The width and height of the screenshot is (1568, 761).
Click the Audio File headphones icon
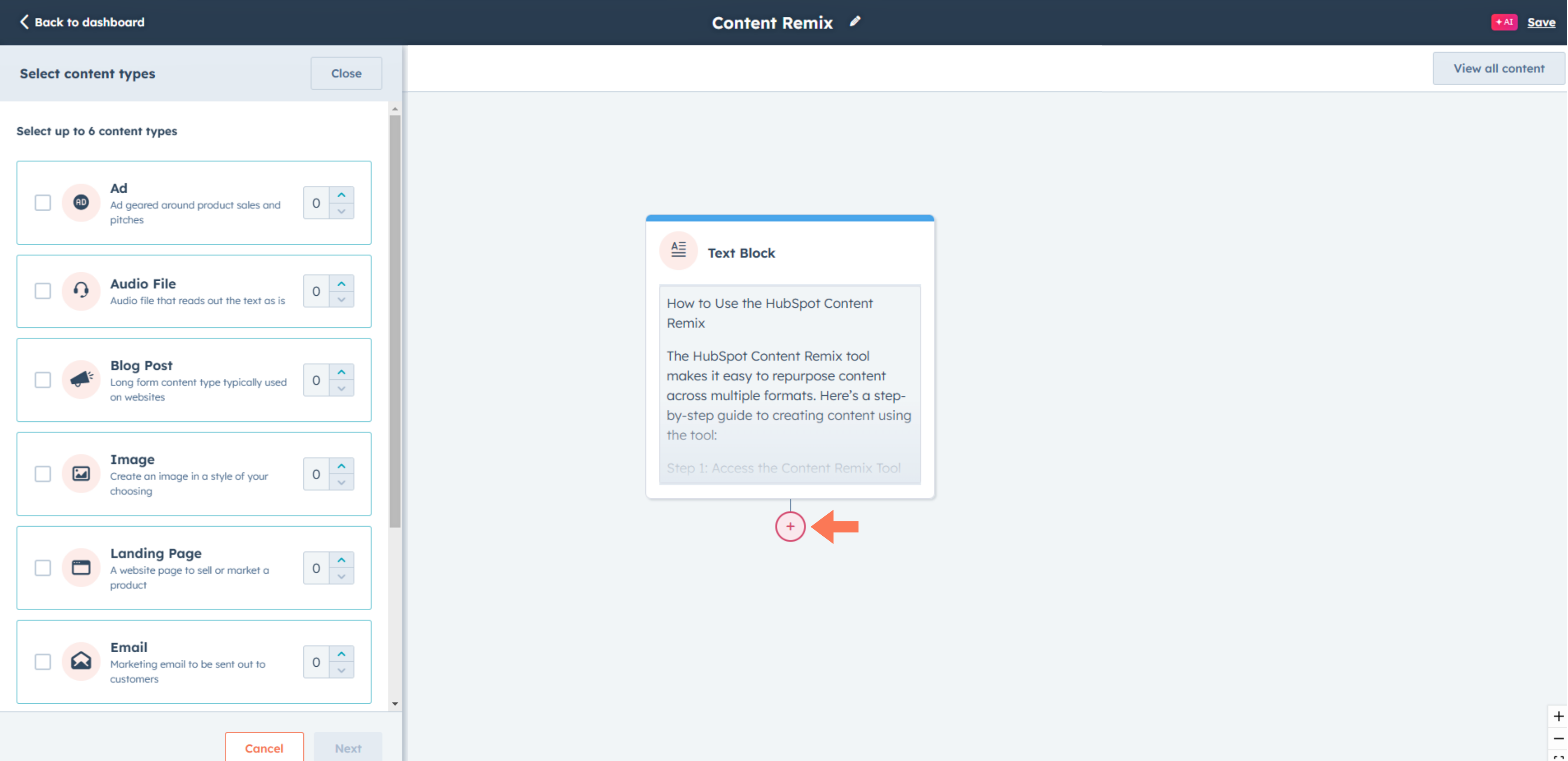pyautogui.click(x=81, y=291)
